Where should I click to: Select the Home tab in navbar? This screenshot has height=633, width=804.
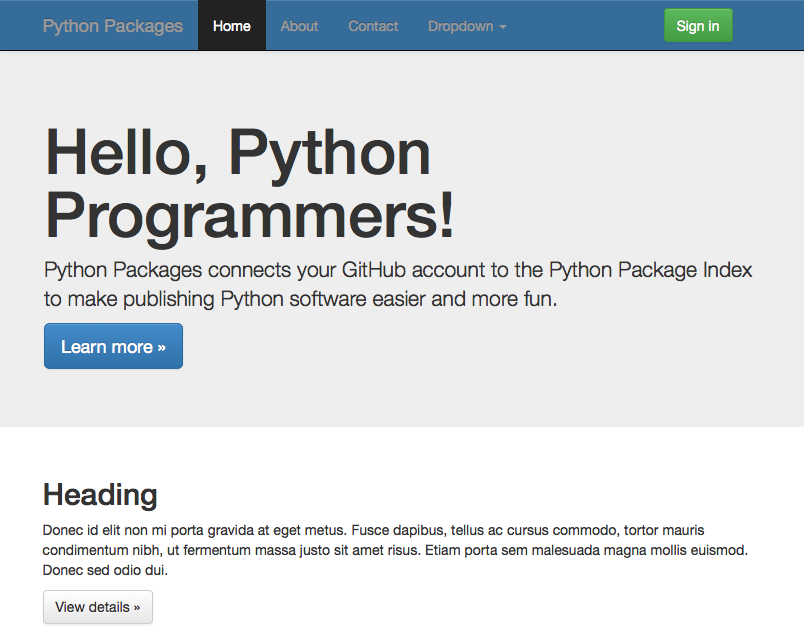232,26
